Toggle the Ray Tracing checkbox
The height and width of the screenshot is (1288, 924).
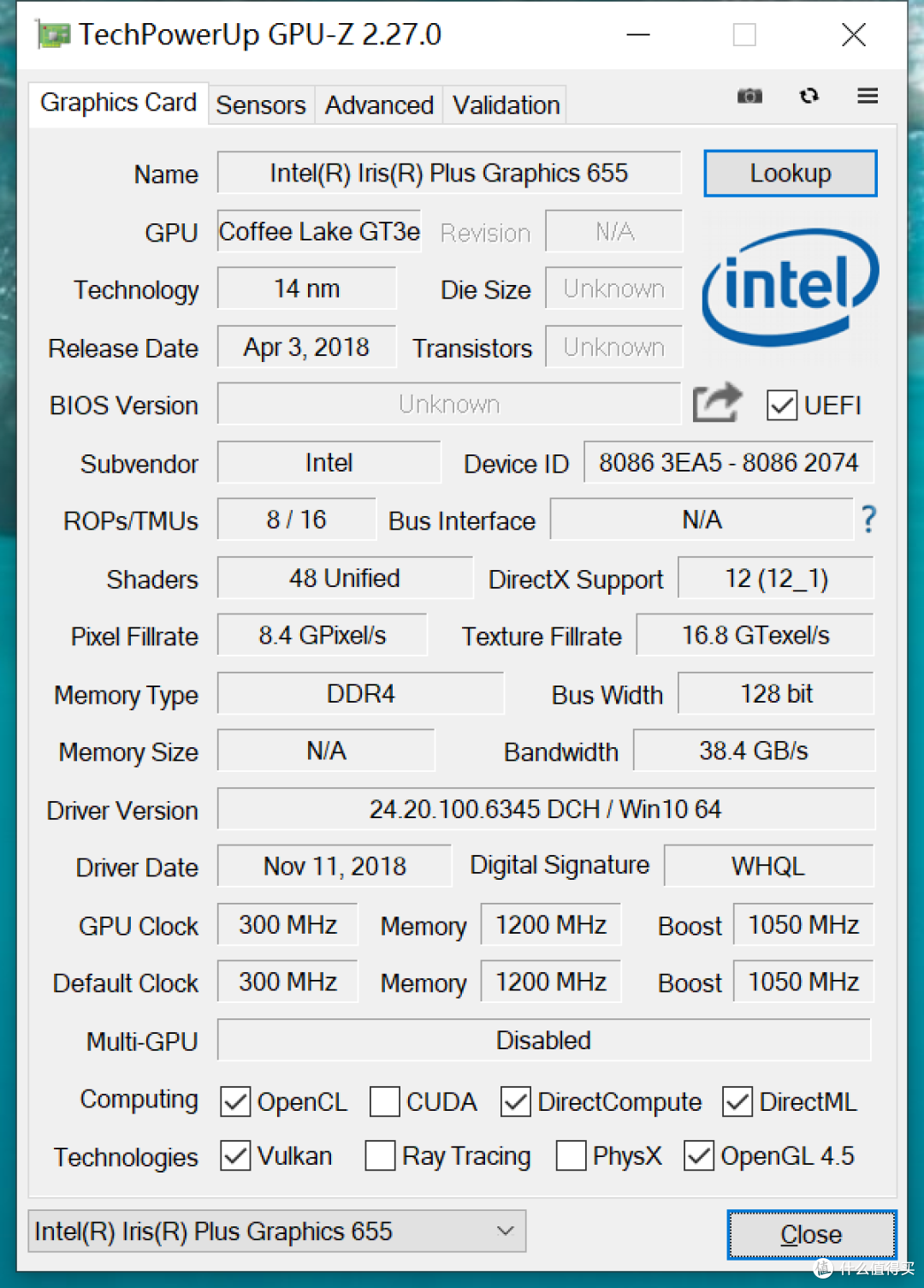(x=380, y=1155)
